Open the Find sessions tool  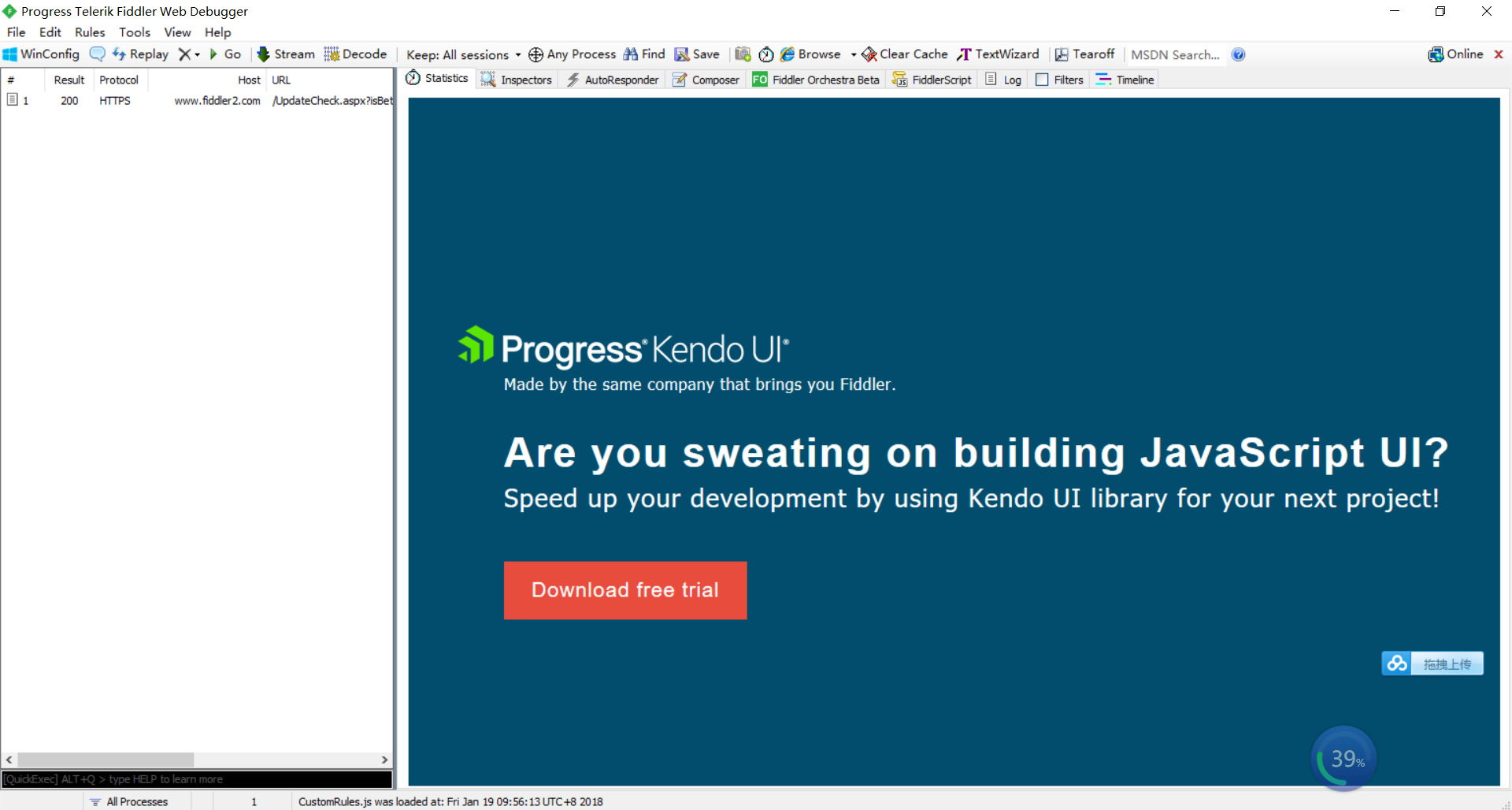point(644,54)
